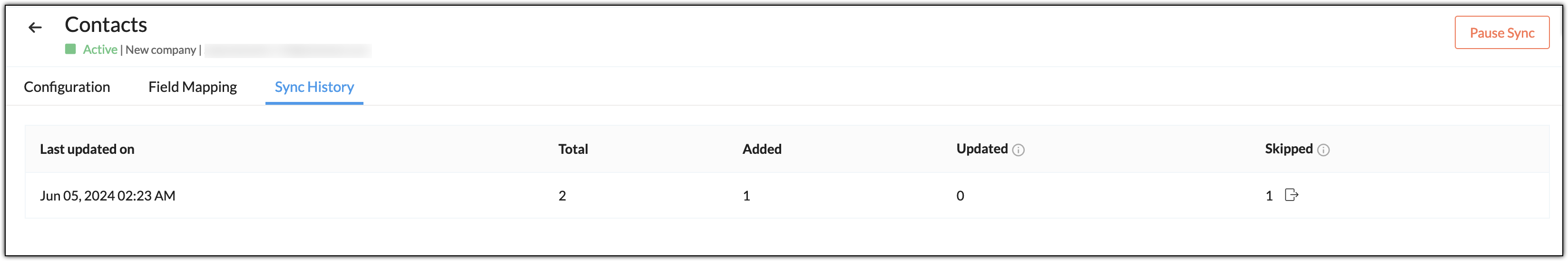Image resolution: width=1568 pixels, height=261 pixels.
Task: Export the skipped records via export icon
Action: coord(1291,195)
